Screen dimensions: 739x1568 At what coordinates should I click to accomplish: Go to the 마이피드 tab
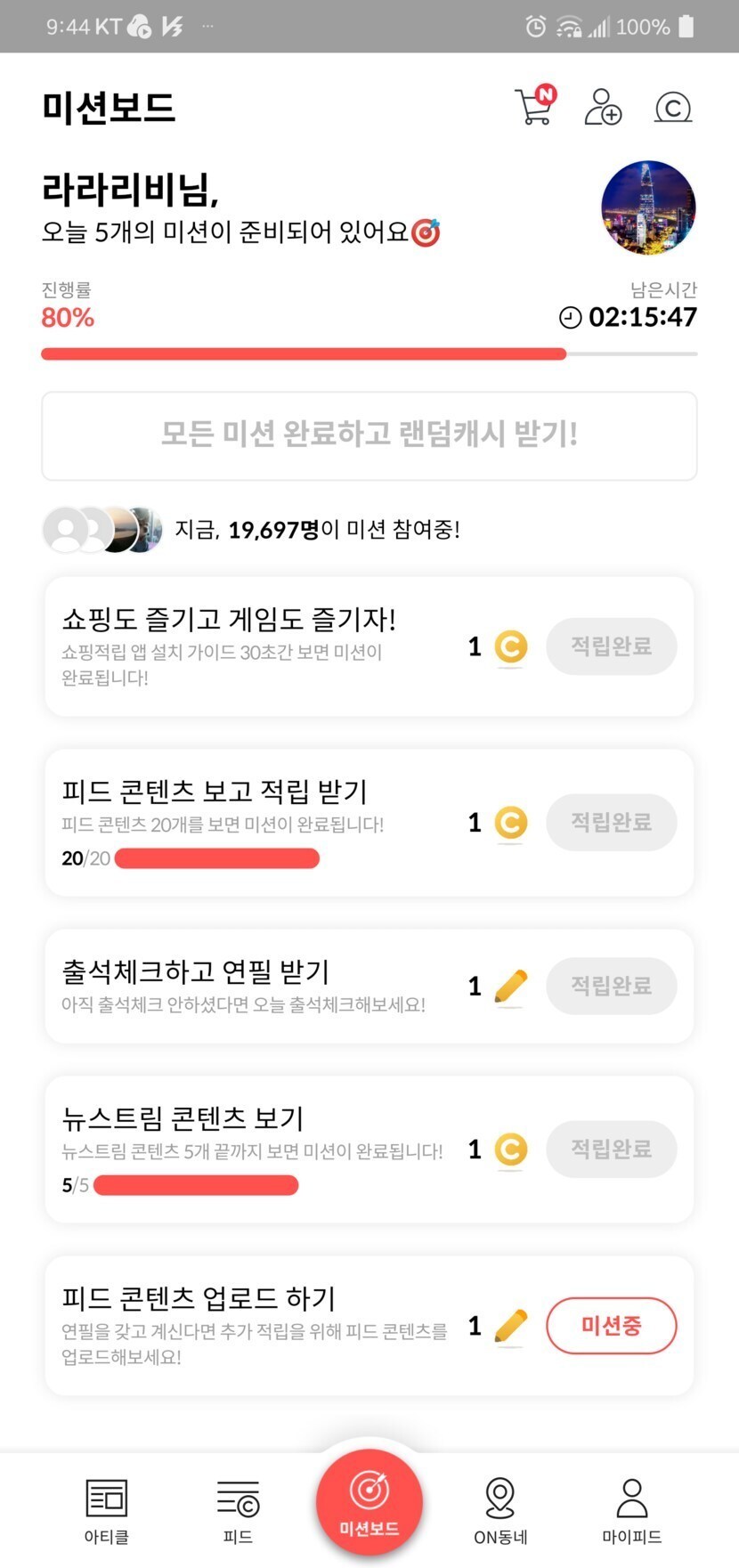coord(632,1509)
